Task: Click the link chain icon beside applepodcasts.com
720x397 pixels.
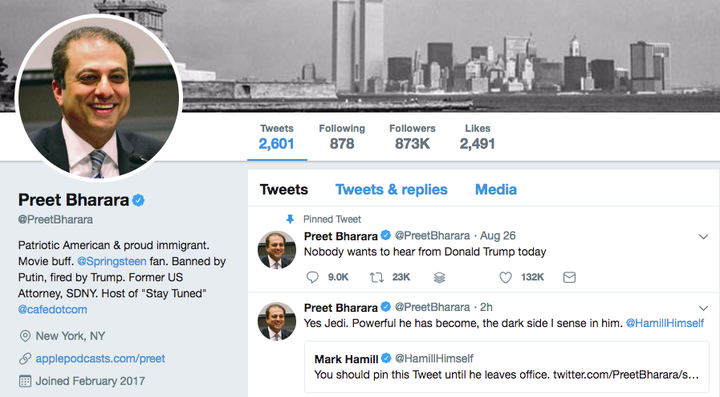Action: tap(25, 358)
